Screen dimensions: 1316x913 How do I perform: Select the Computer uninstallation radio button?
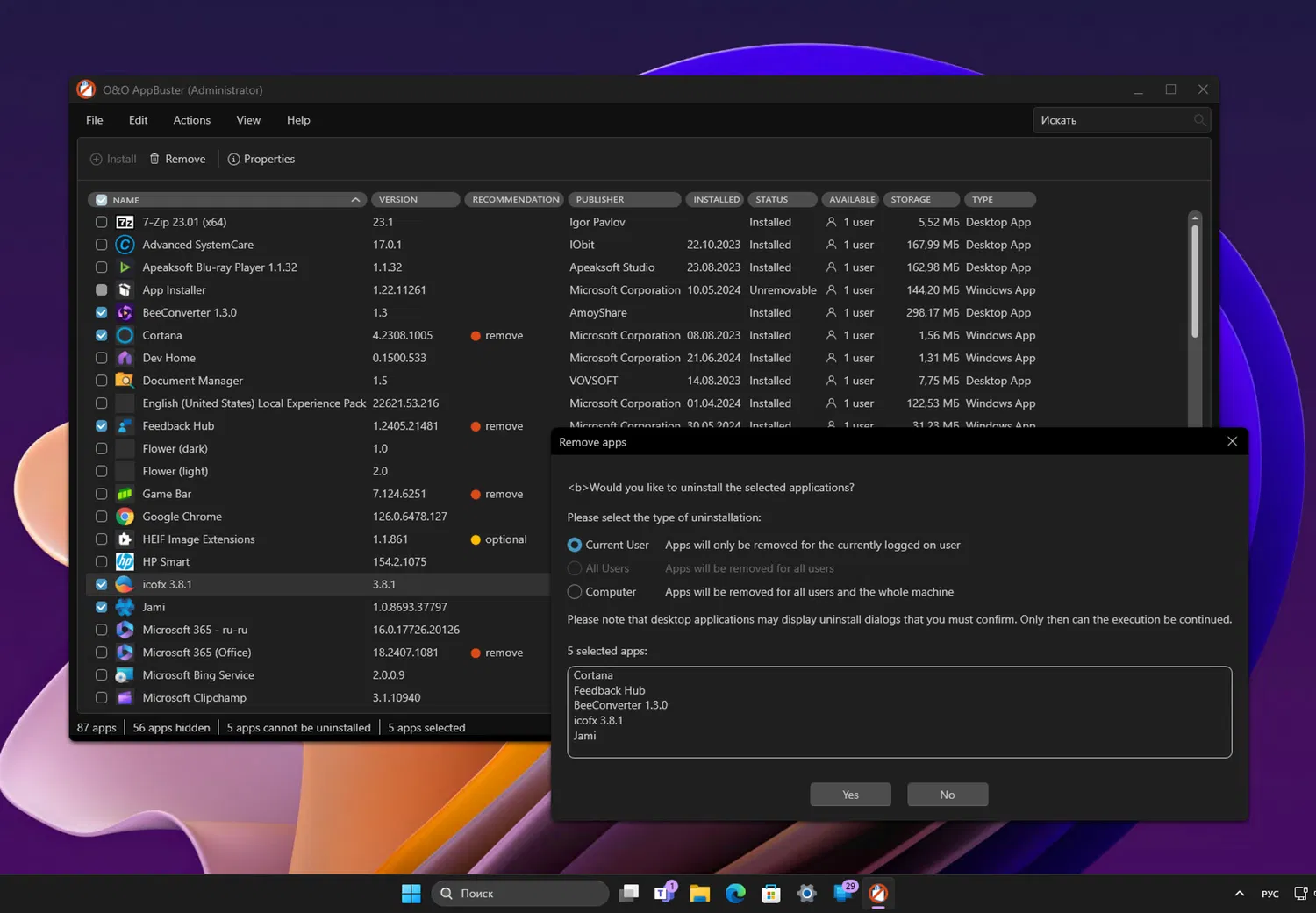575,592
